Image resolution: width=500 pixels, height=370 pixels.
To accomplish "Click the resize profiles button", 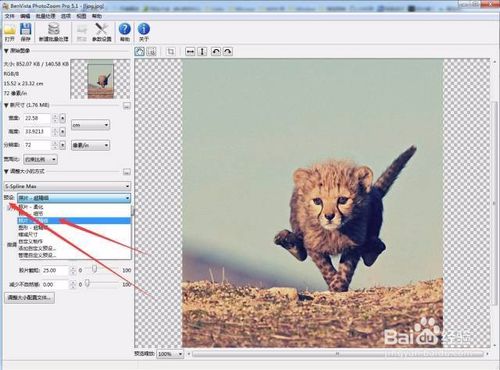I will (x=29, y=298).
